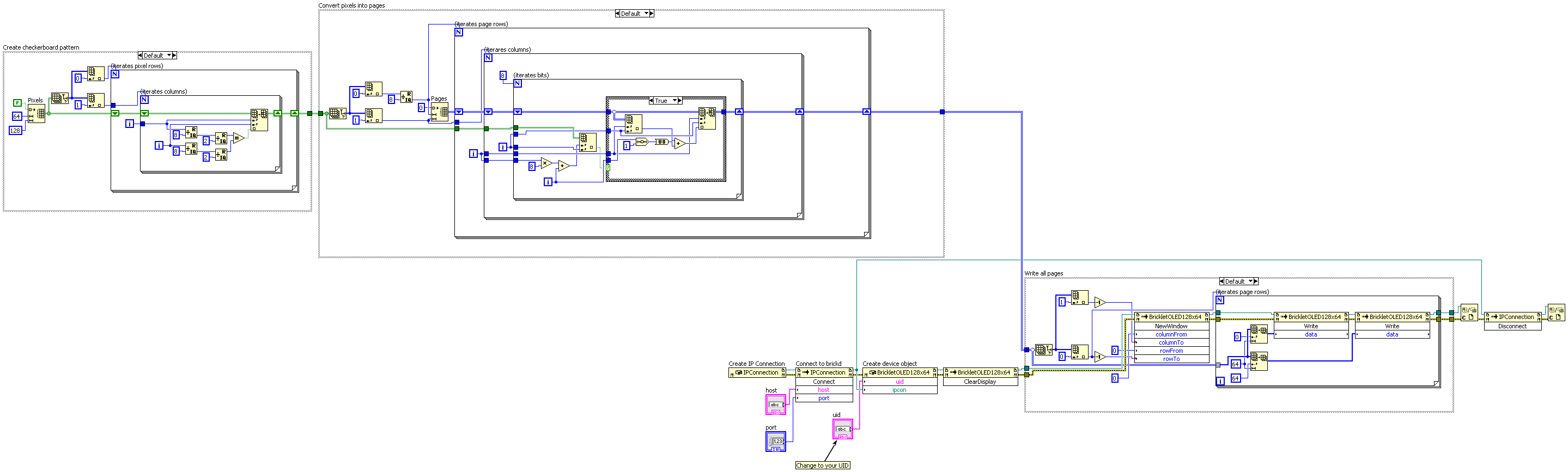Toggle the F boolean constant near Pixels

tap(17, 103)
